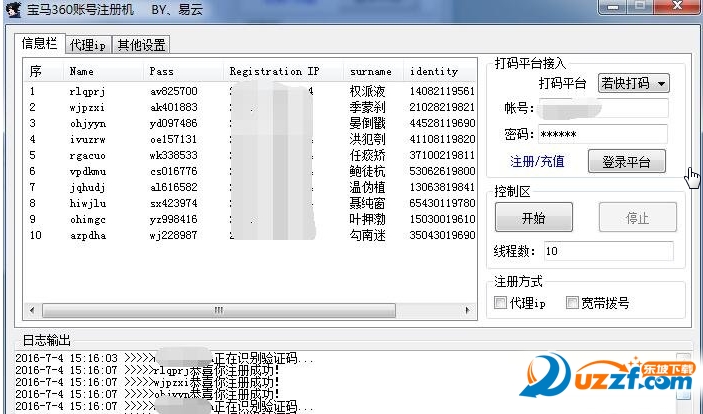Click horizontal scrollbar left arrow
The height and width of the screenshot is (414, 703).
(32, 310)
